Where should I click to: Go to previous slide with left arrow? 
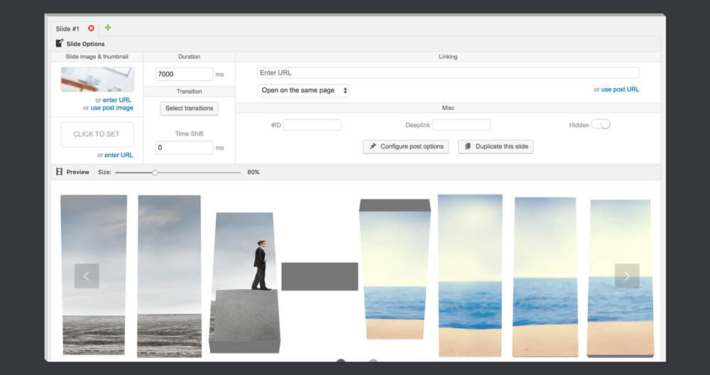tap(86, 276)
